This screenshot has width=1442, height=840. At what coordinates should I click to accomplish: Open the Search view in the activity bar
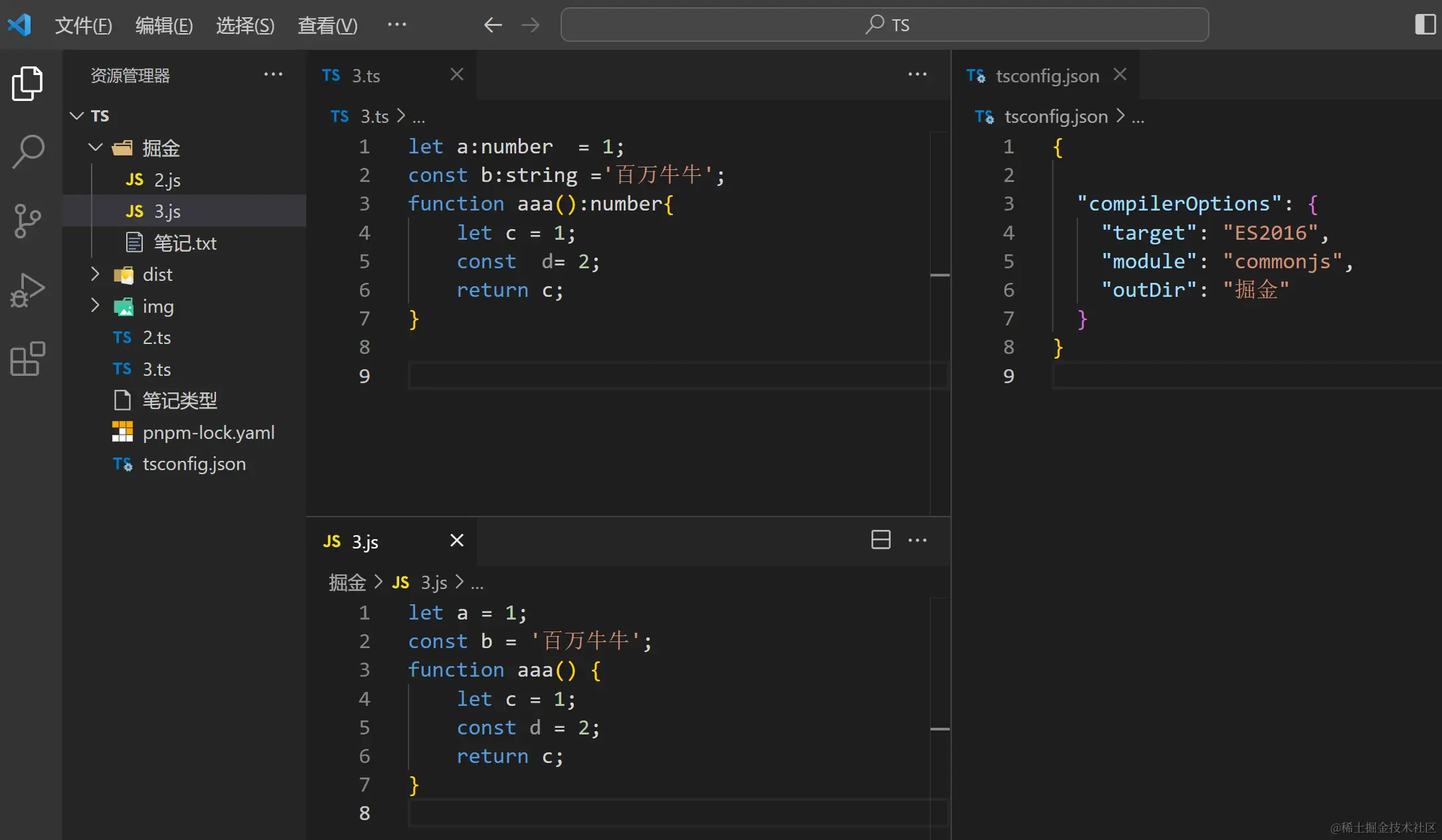pyautogui.click(x=27, y=151)
